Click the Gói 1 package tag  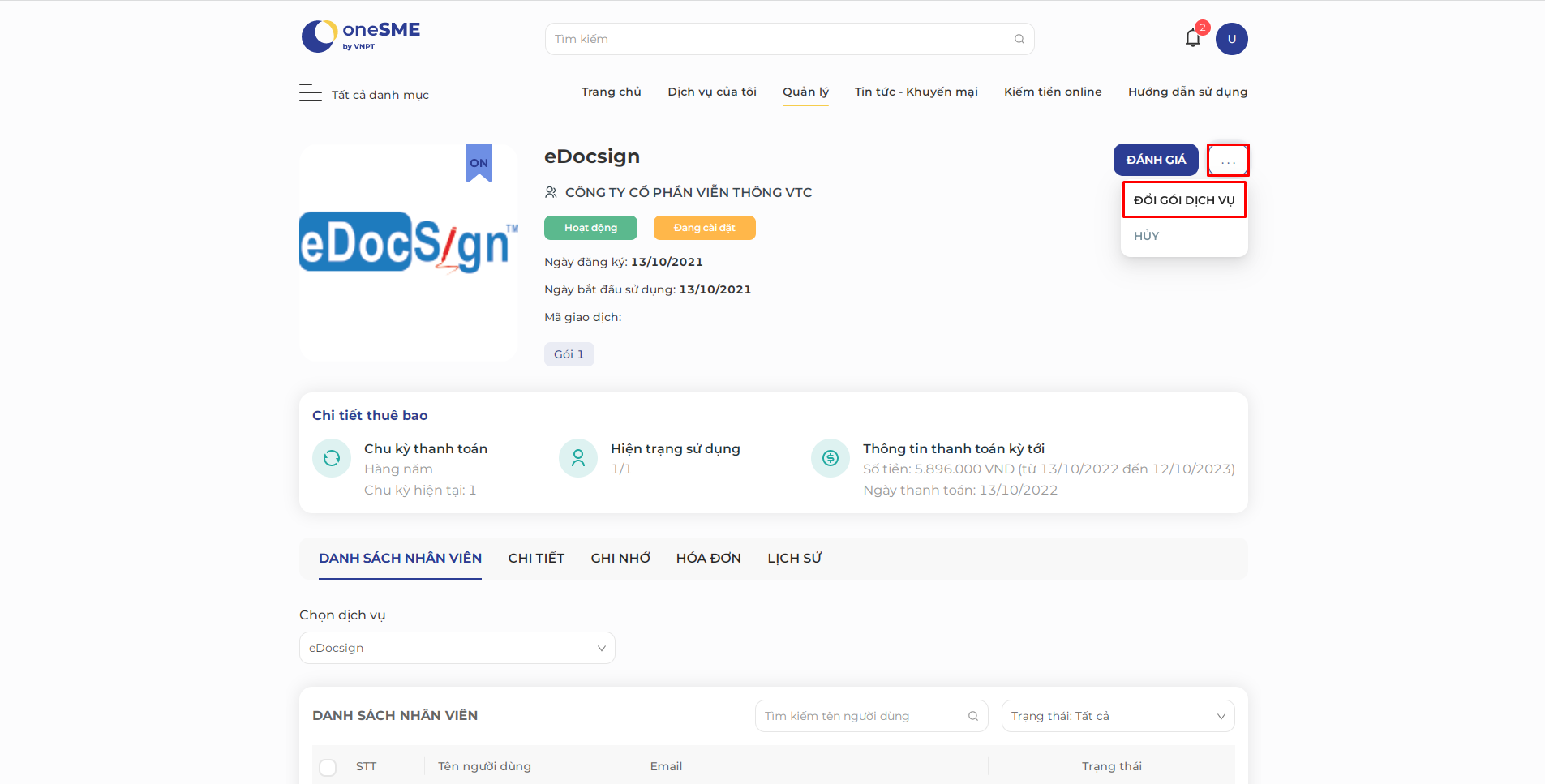[569, 354]
